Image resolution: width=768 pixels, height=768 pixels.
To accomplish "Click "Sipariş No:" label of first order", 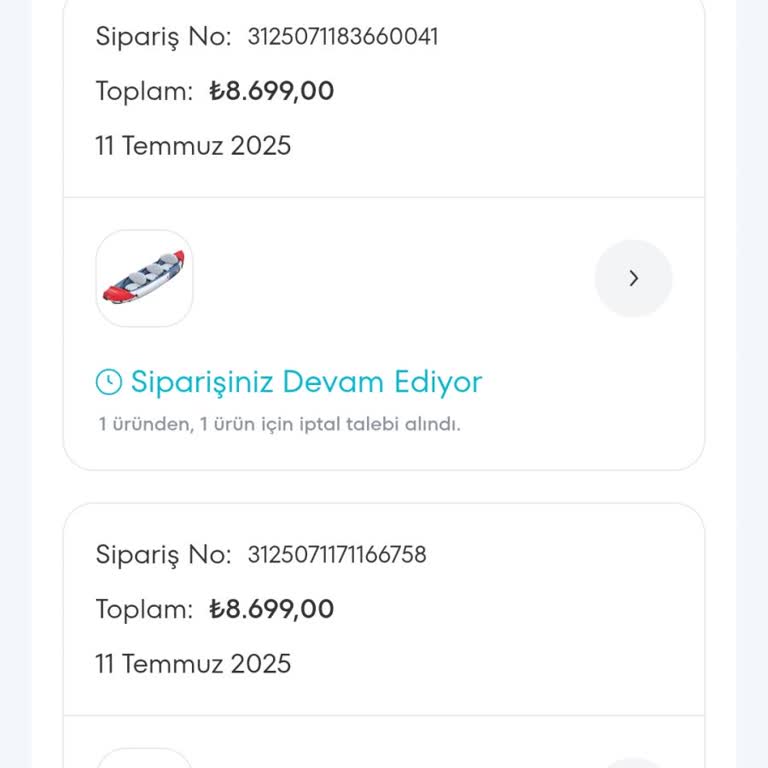I will (x=163, y=37).
